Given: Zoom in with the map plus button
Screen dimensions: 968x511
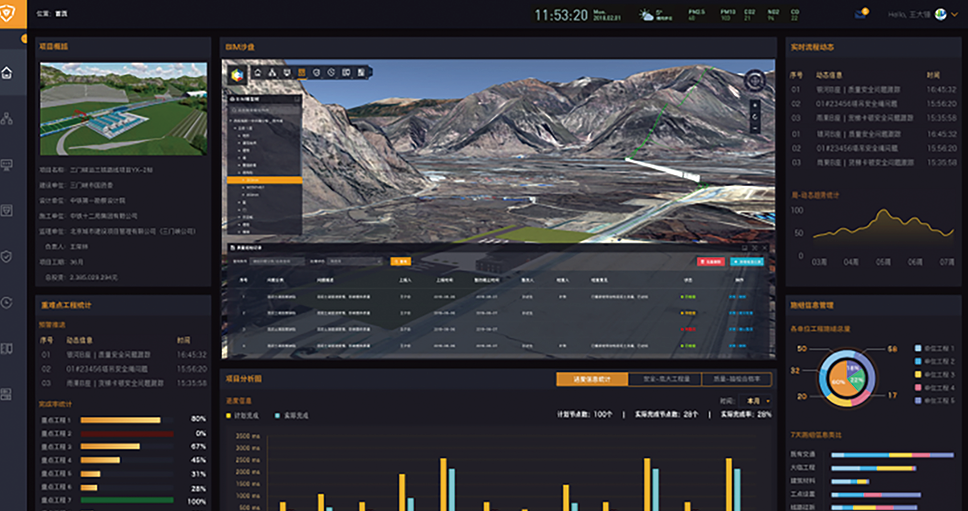Looking at the screenshot, I should 756,105.
